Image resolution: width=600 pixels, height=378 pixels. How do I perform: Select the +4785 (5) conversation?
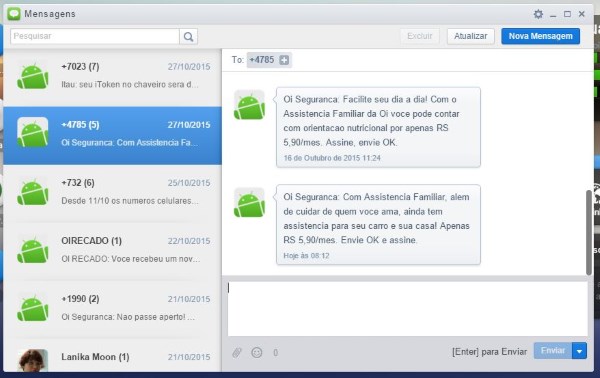[112, 136]
